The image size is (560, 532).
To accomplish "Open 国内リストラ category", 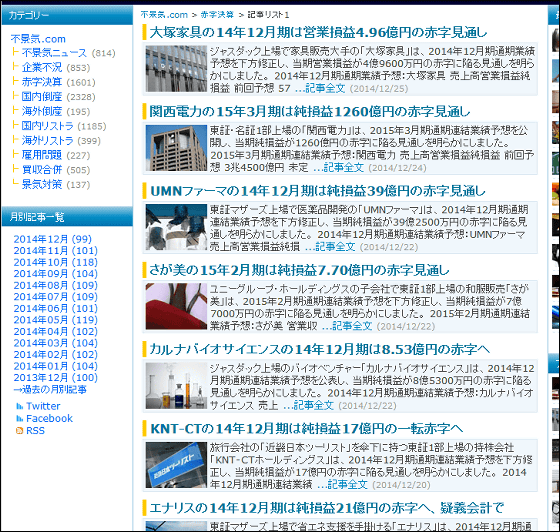I will [48, 126].
